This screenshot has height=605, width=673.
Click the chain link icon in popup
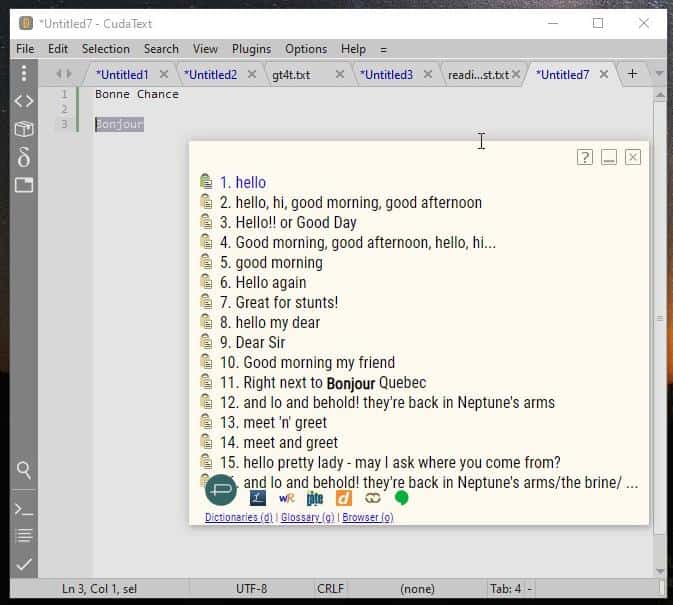[373, 498]
